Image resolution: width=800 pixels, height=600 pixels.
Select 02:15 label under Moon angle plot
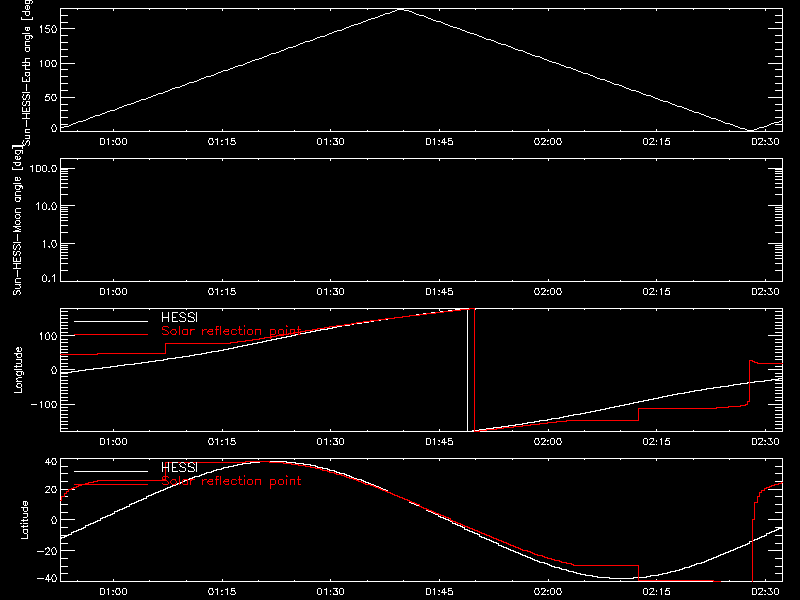pyautogui.click(x=657, y=292)
